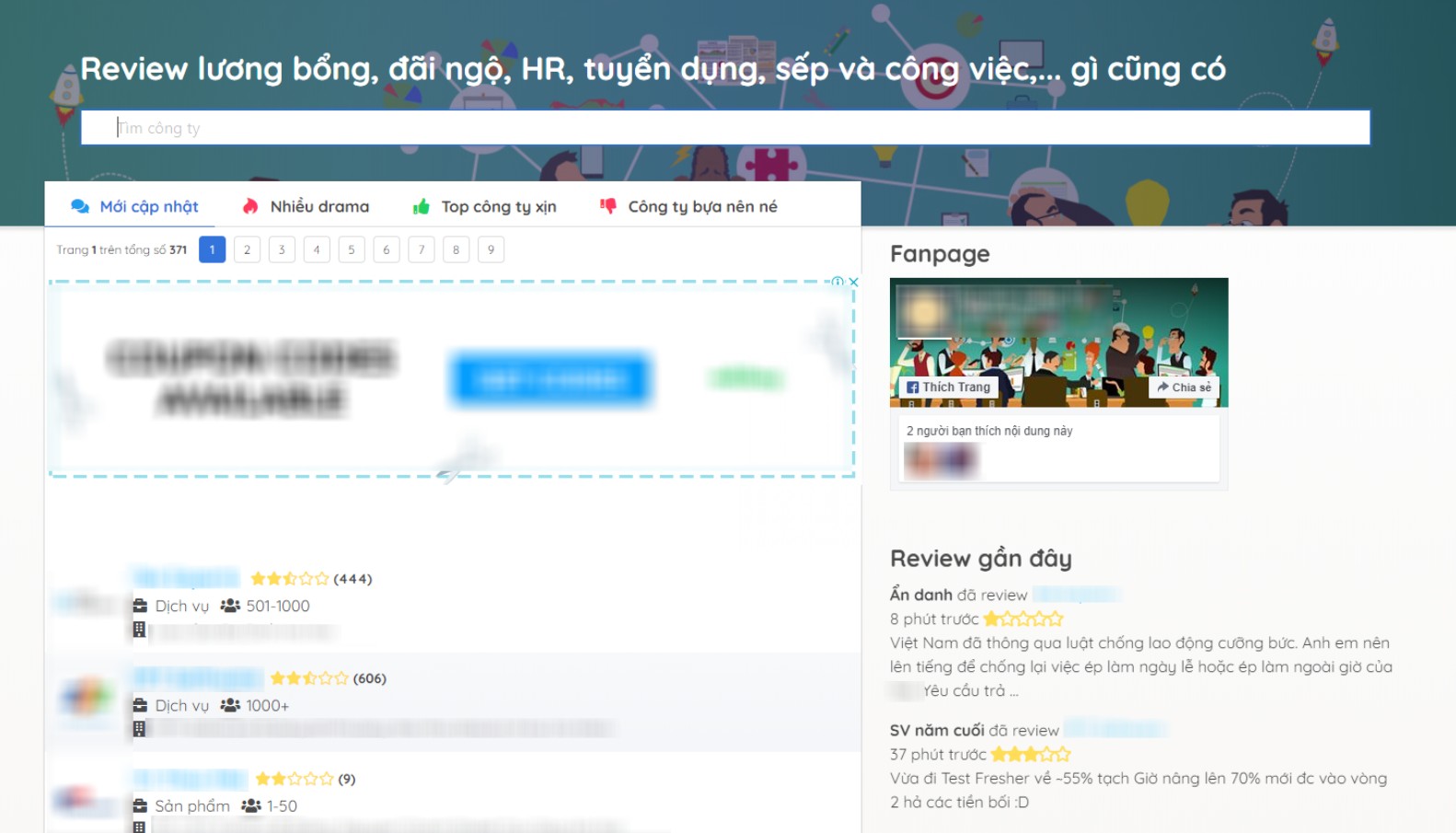Screen dimensions: 1456x833
Task: Go to pagination page 2
Action: pos(247,249)
